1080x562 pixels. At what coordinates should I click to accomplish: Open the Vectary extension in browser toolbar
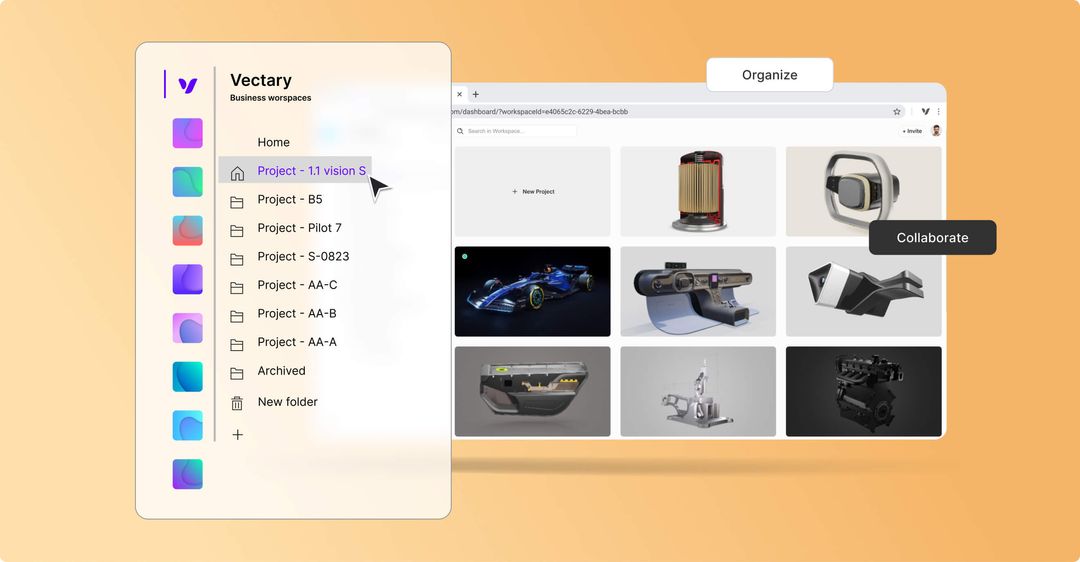(925, 112)
